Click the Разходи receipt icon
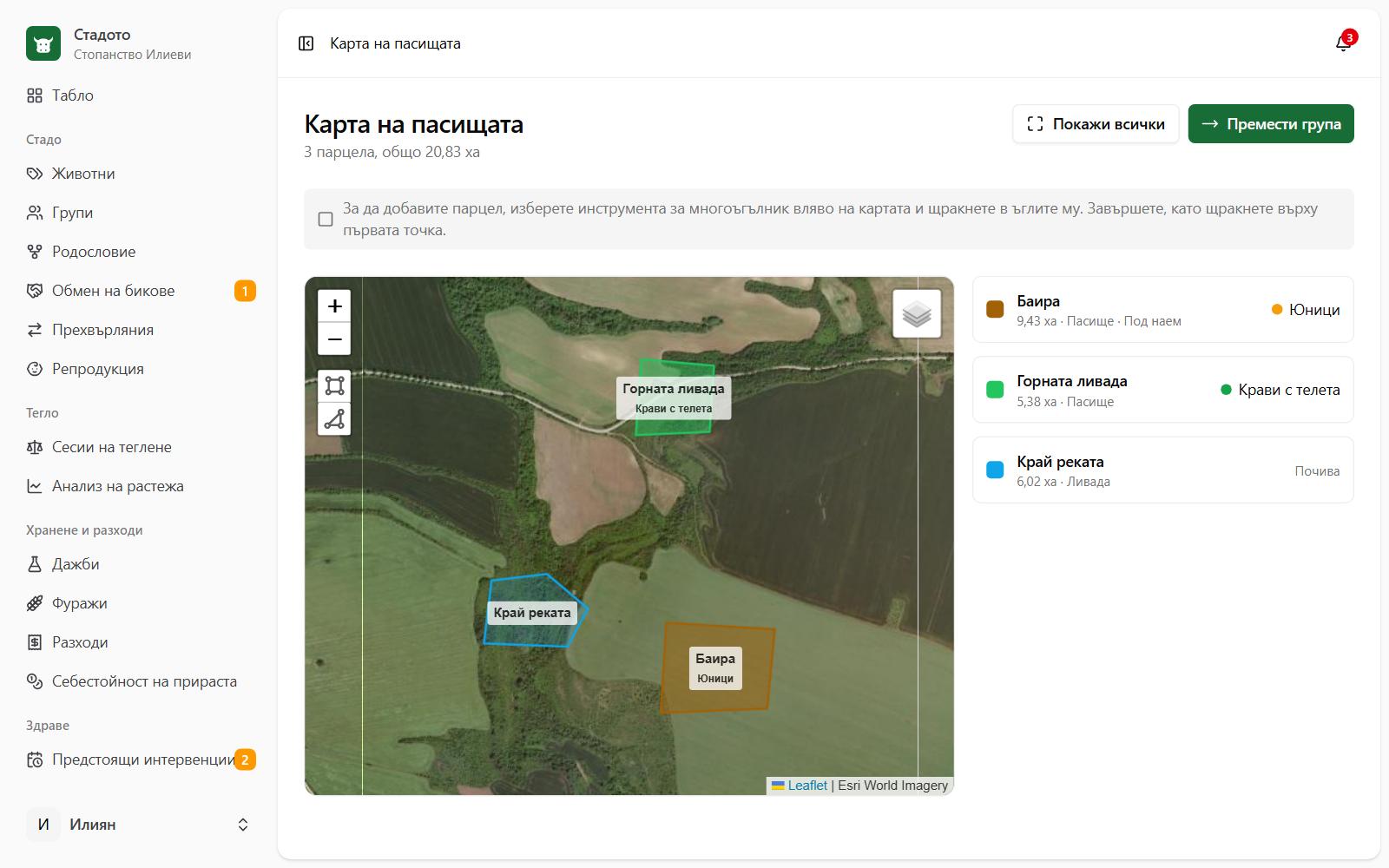1389x868 pixels. pos(35,642)
